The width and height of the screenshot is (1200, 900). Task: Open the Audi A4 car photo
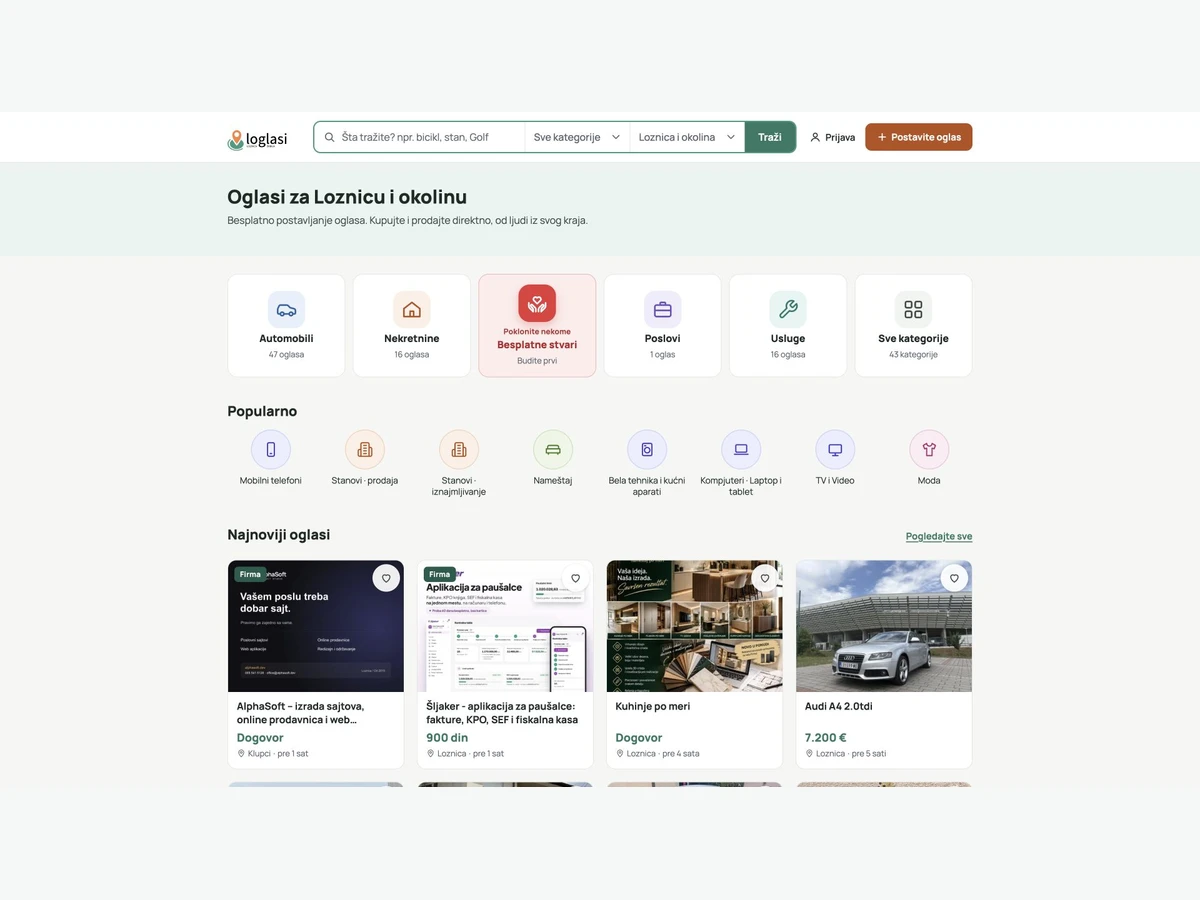[884, 626]
